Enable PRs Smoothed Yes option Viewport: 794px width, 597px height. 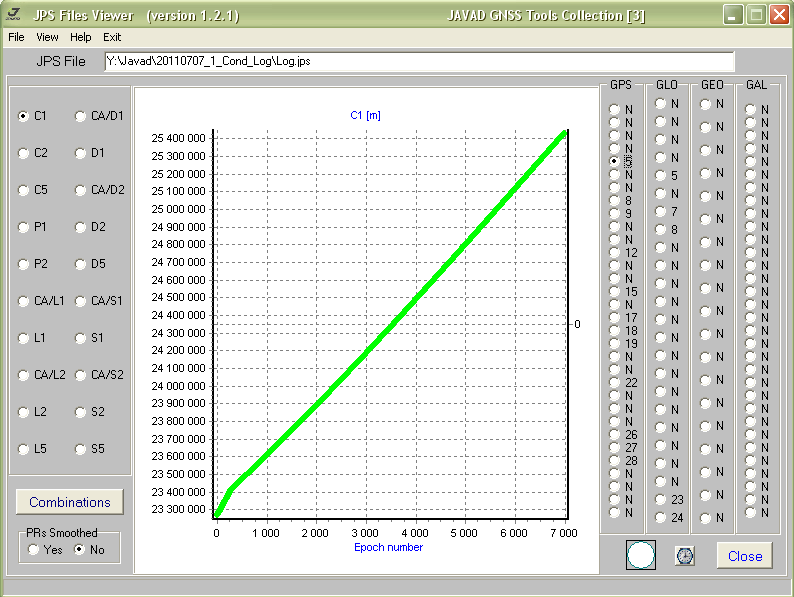(35, 549)
